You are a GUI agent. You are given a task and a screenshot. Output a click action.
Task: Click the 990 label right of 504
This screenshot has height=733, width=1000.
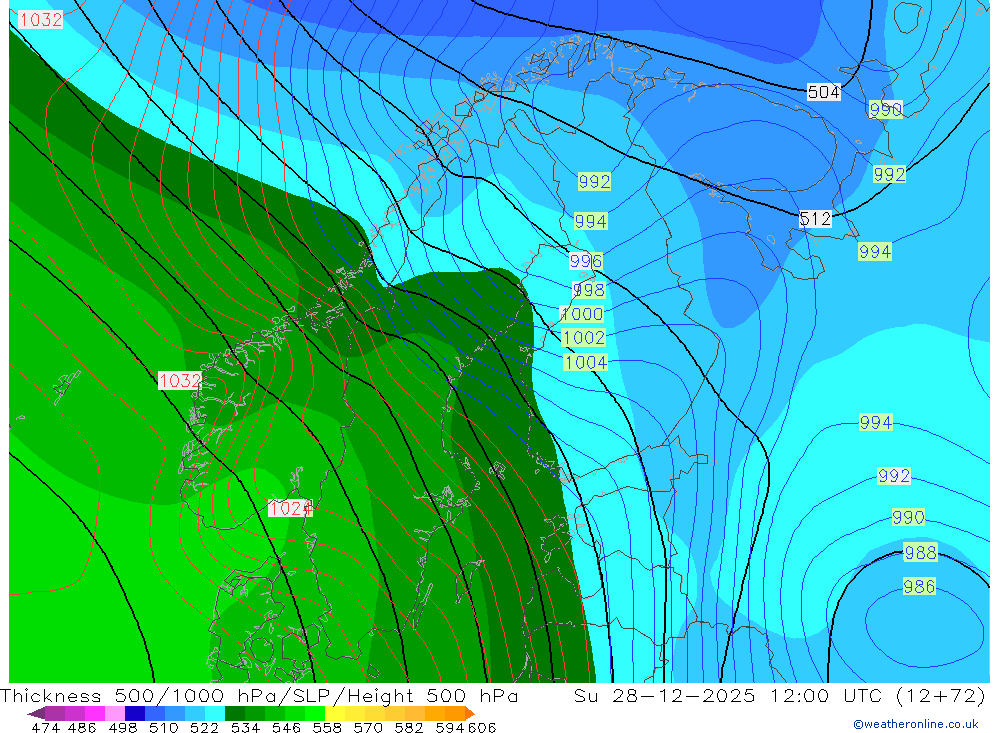point(886,110)
